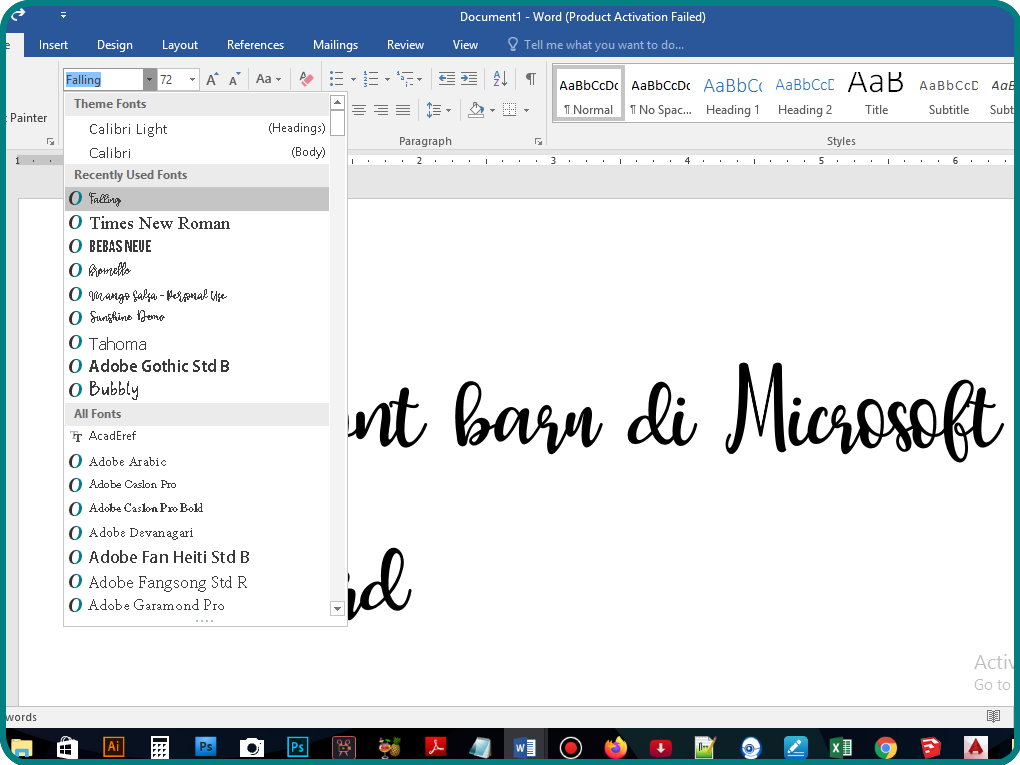This screenshot has width=1020, height=765.
Task: Open the Calculator from the taskbar
Action: coord(160,747)
